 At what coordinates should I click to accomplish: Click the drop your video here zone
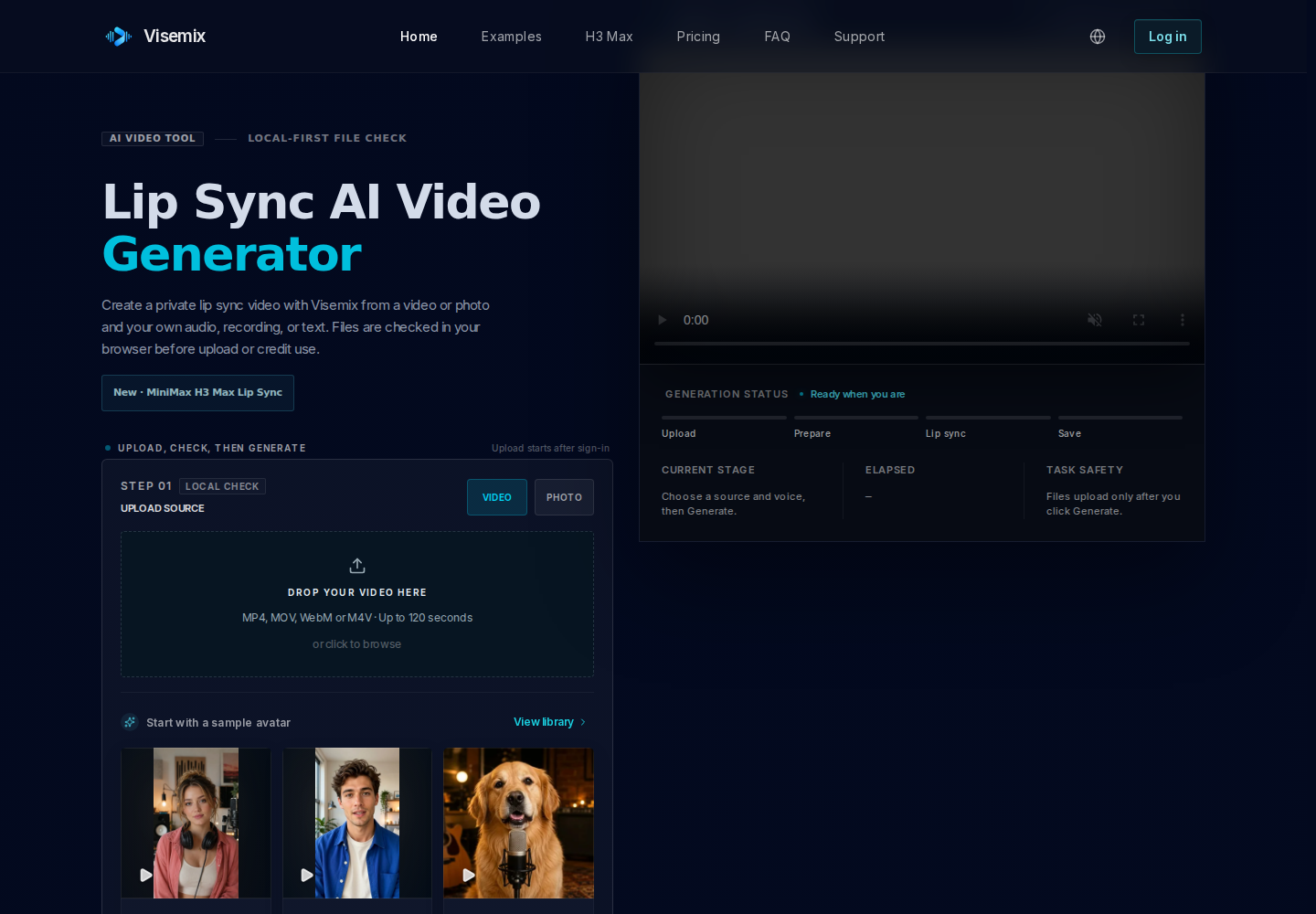pos(357,604)
